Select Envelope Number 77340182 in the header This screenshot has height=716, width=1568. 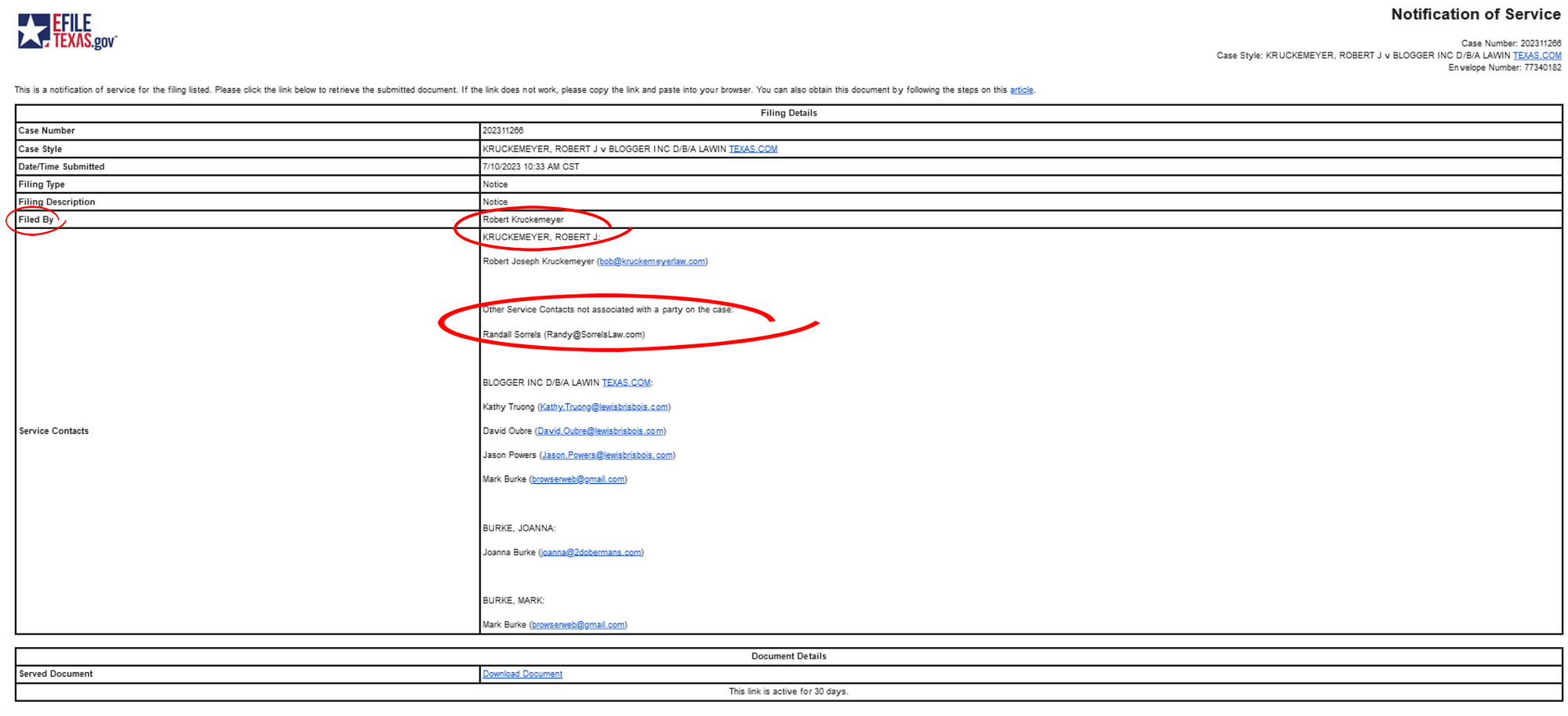[x=1504, y=68]
